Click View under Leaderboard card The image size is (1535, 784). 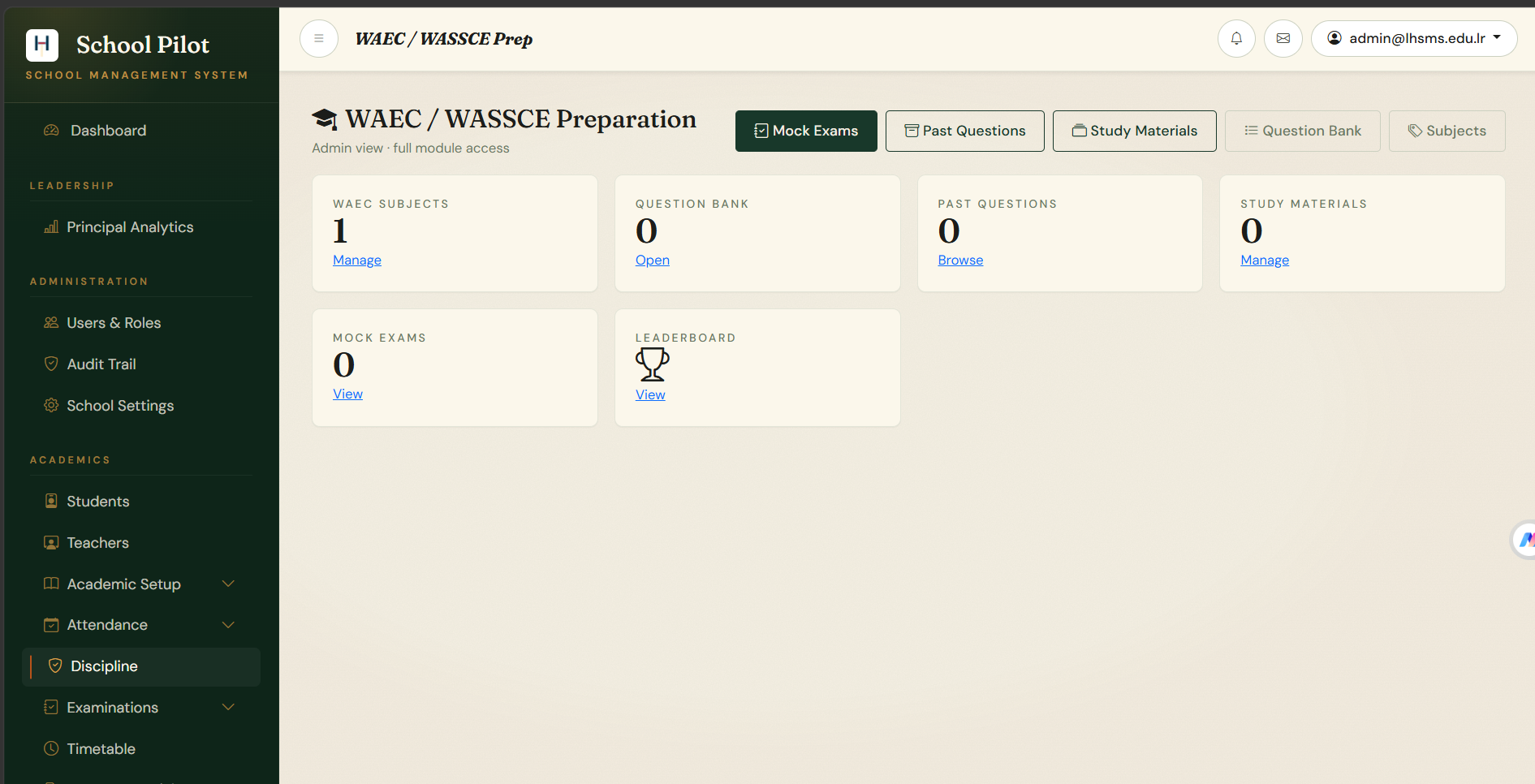click(x=650, y=394)
